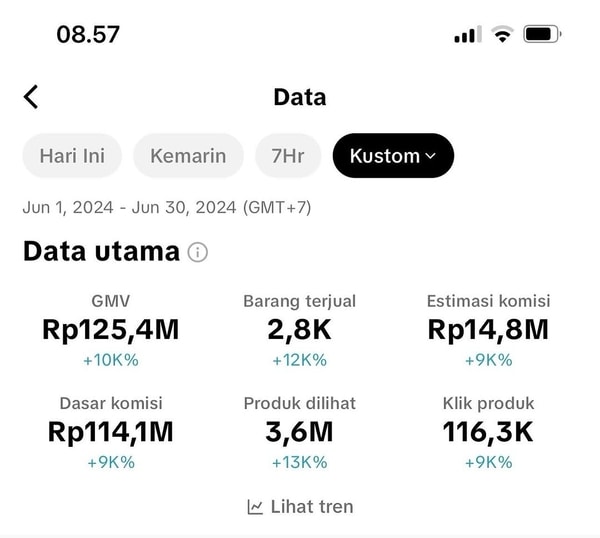Select the Barang terjual 2,8K metric
This screenshot has width=600, height=538.
point(300,331)
